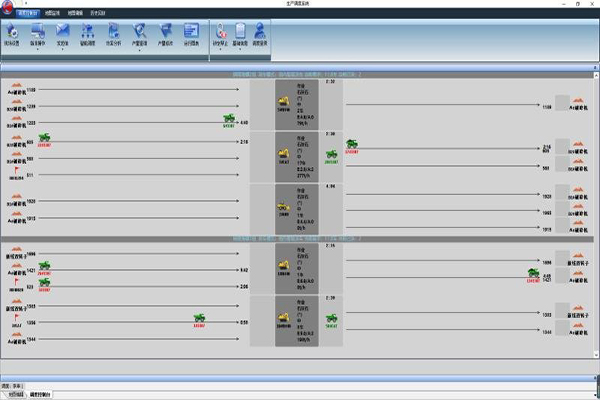Open dropdown arrow under the lock ribbon button
600x400 pixels.
pos(220,49)
